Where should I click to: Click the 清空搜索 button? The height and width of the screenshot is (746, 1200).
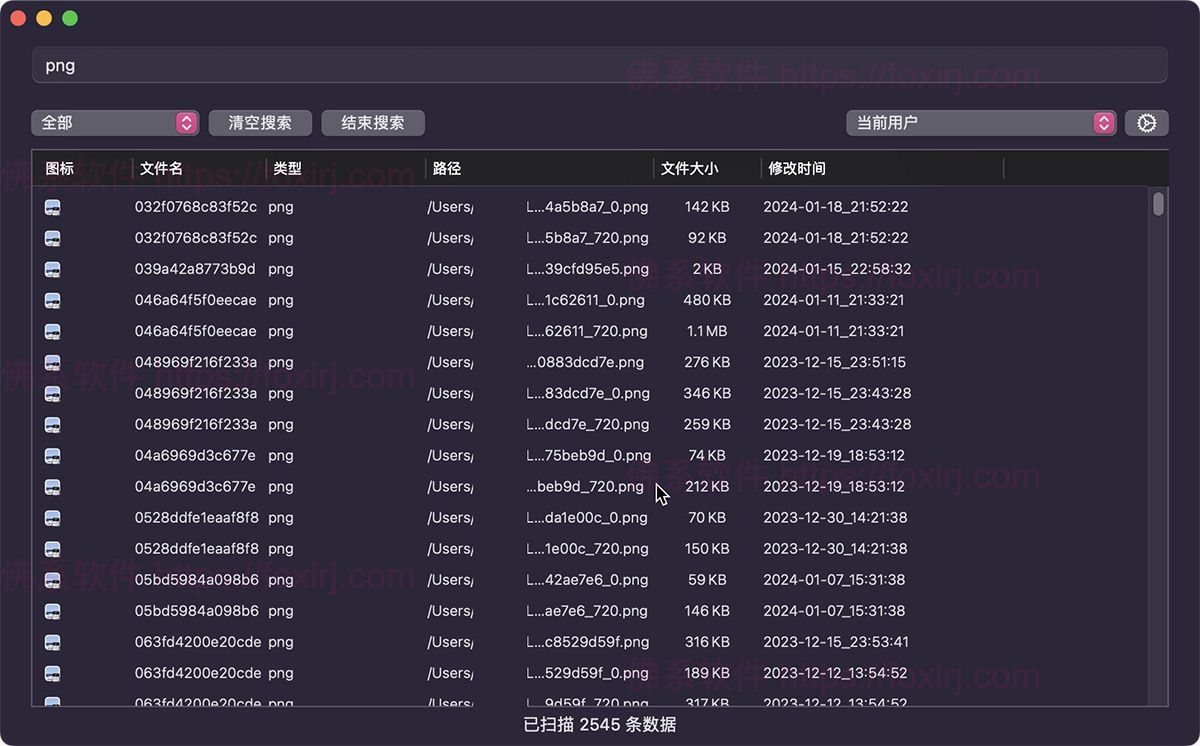click(260, 123)
